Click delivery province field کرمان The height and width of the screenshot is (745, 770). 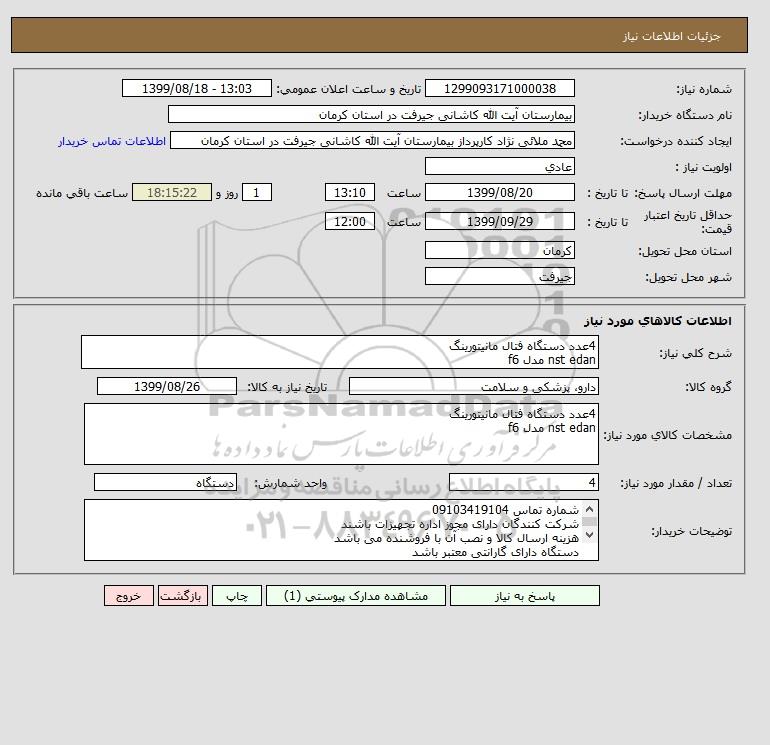click(x=500, y=250)
